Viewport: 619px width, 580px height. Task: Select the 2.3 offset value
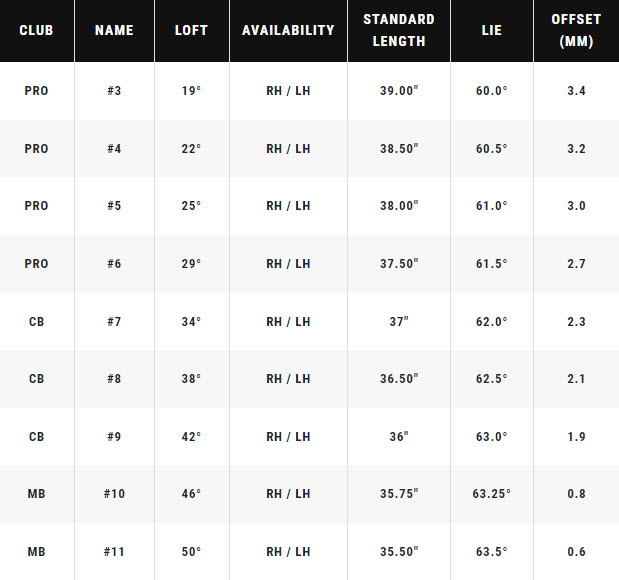(x=576, y=322)
